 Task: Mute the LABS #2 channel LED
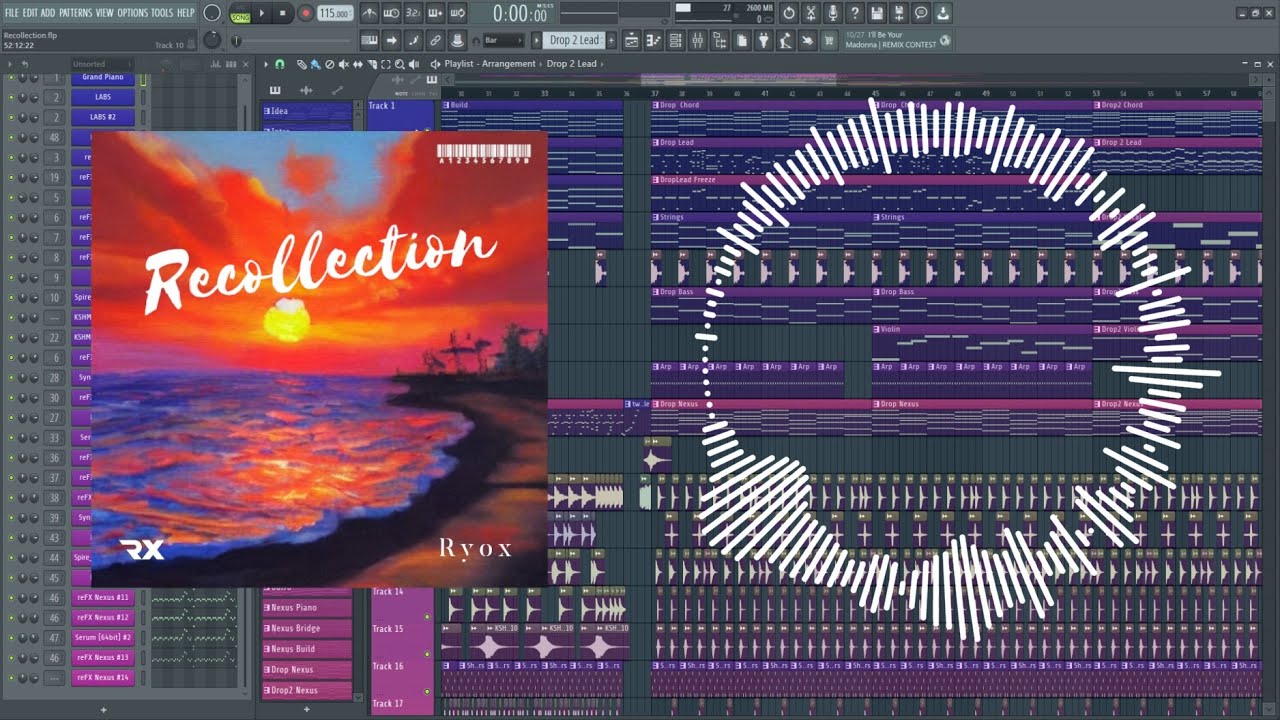coord(11,117)
